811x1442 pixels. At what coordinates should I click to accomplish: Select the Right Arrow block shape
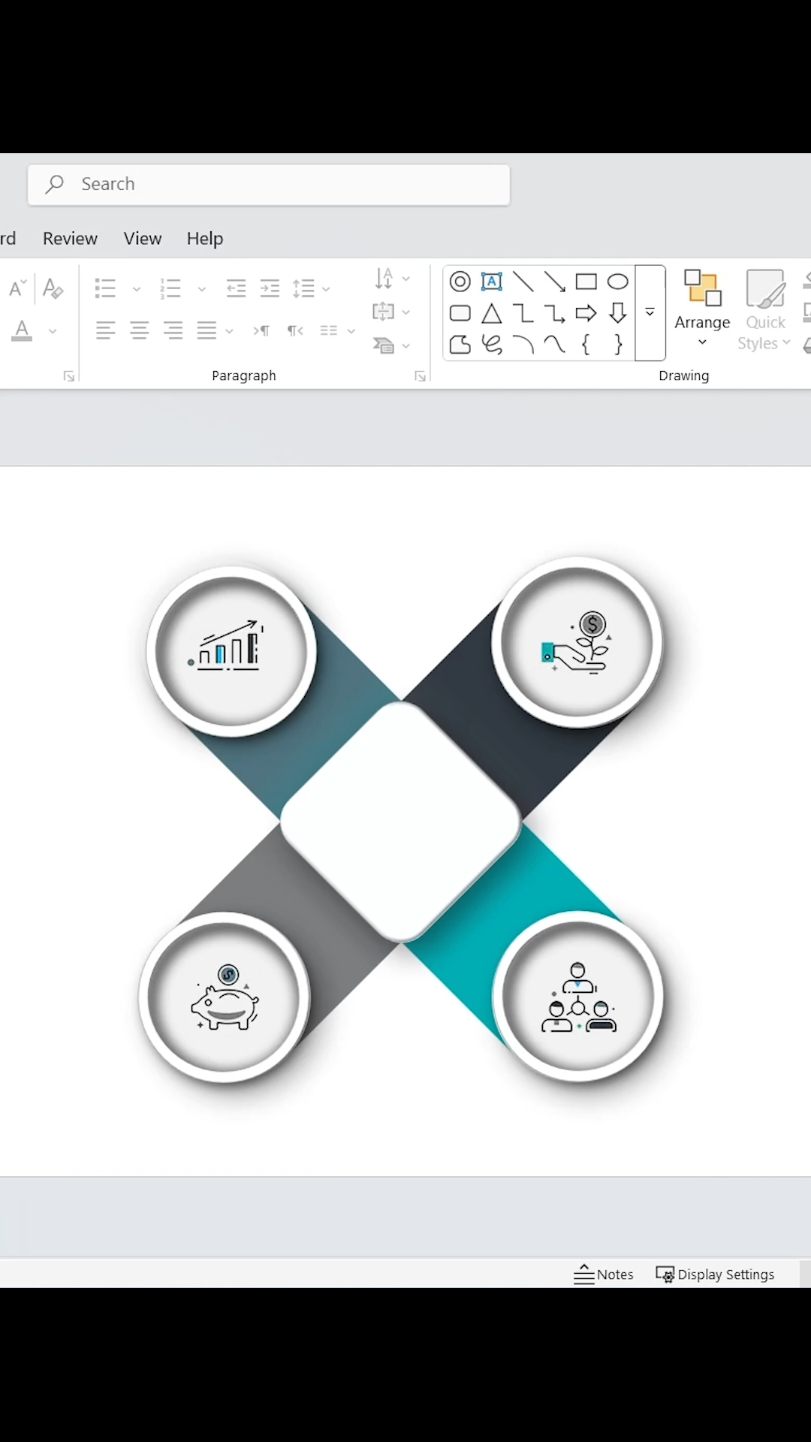[x=586, y=313]
